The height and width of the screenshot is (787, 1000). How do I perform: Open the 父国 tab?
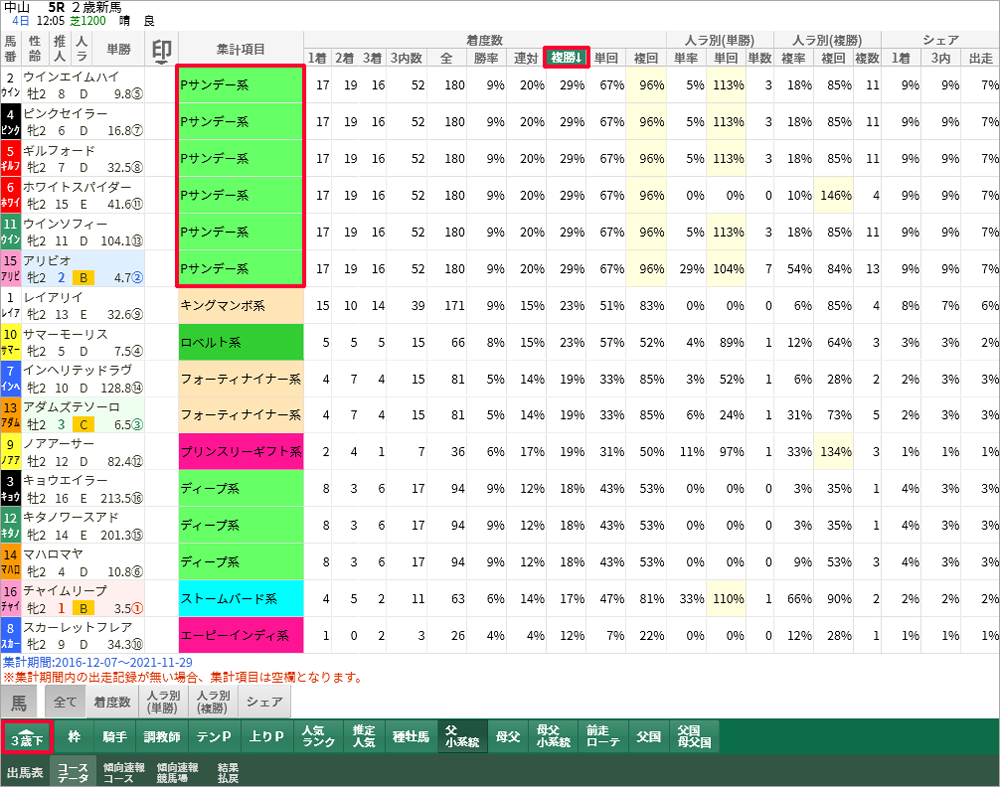coord(648,737)
